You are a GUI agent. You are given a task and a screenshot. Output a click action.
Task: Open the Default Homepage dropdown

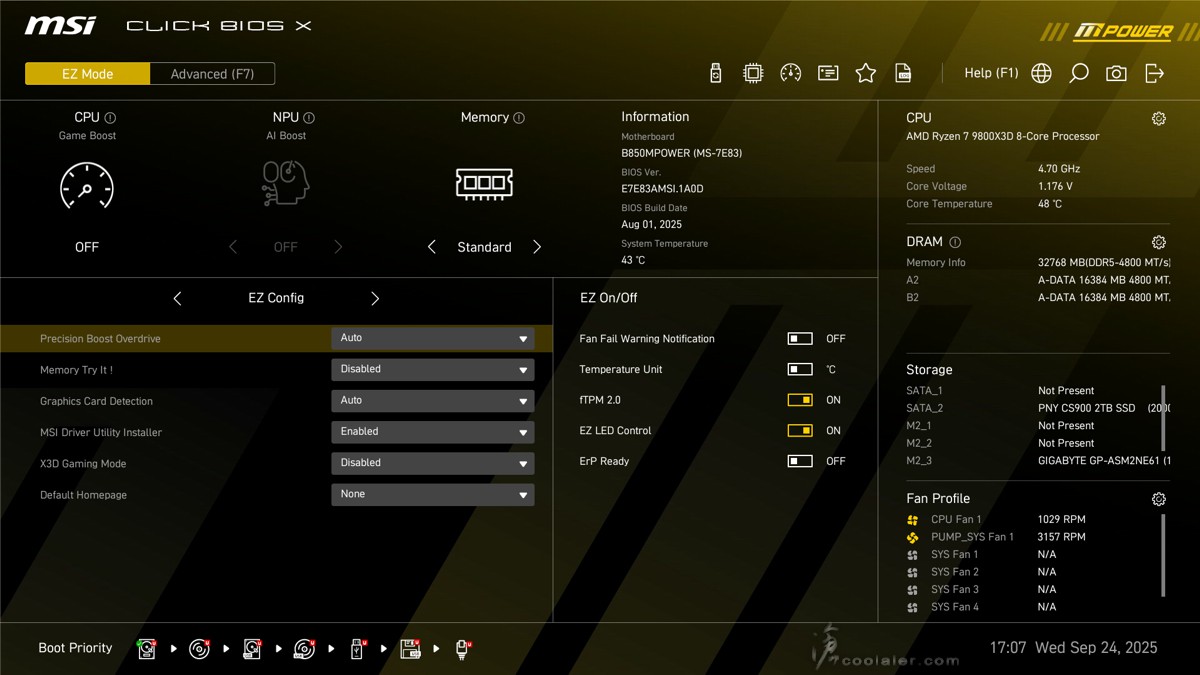(x=433, y=494)
